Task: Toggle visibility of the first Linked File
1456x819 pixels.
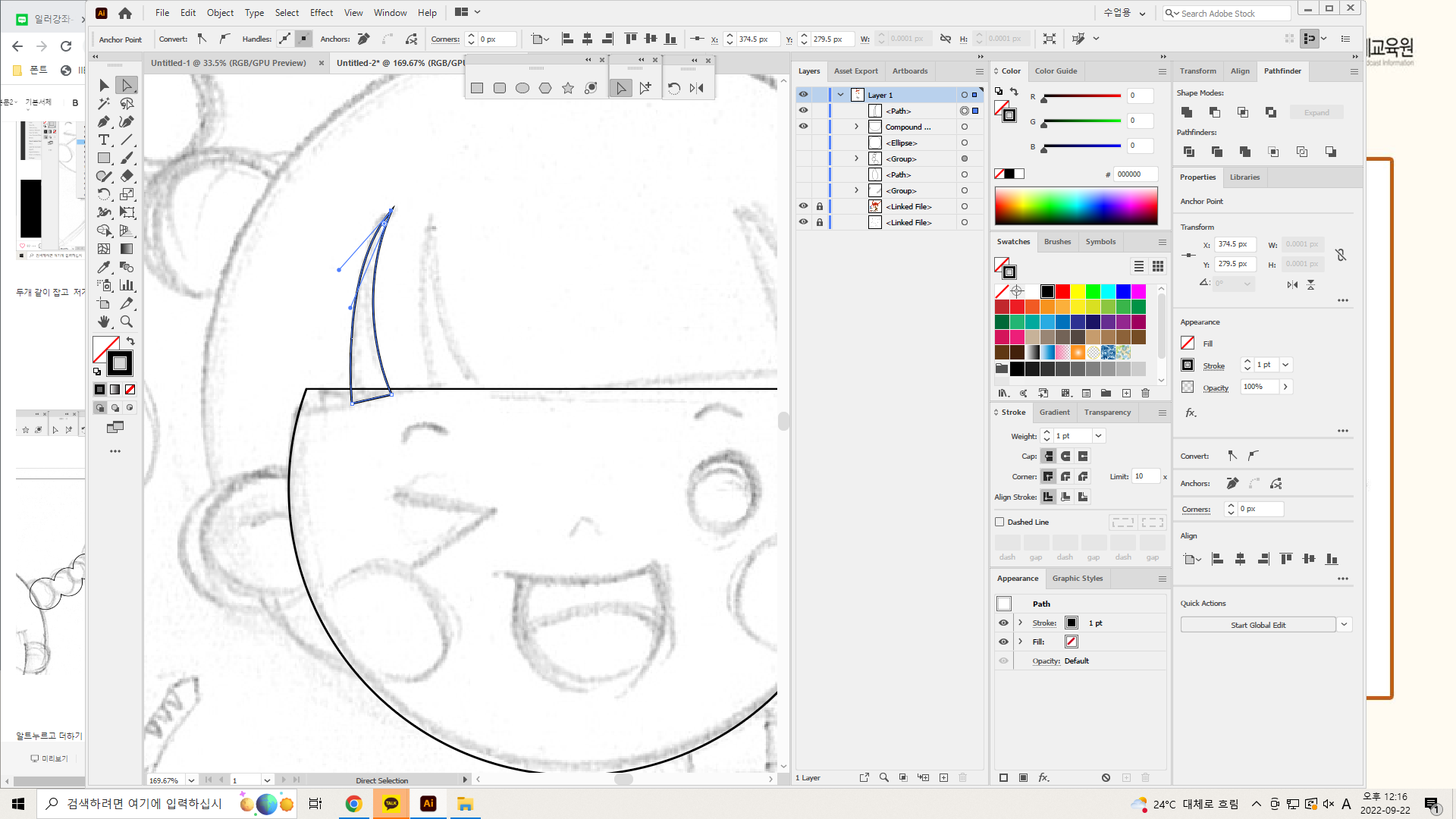Action: point(803,206)
